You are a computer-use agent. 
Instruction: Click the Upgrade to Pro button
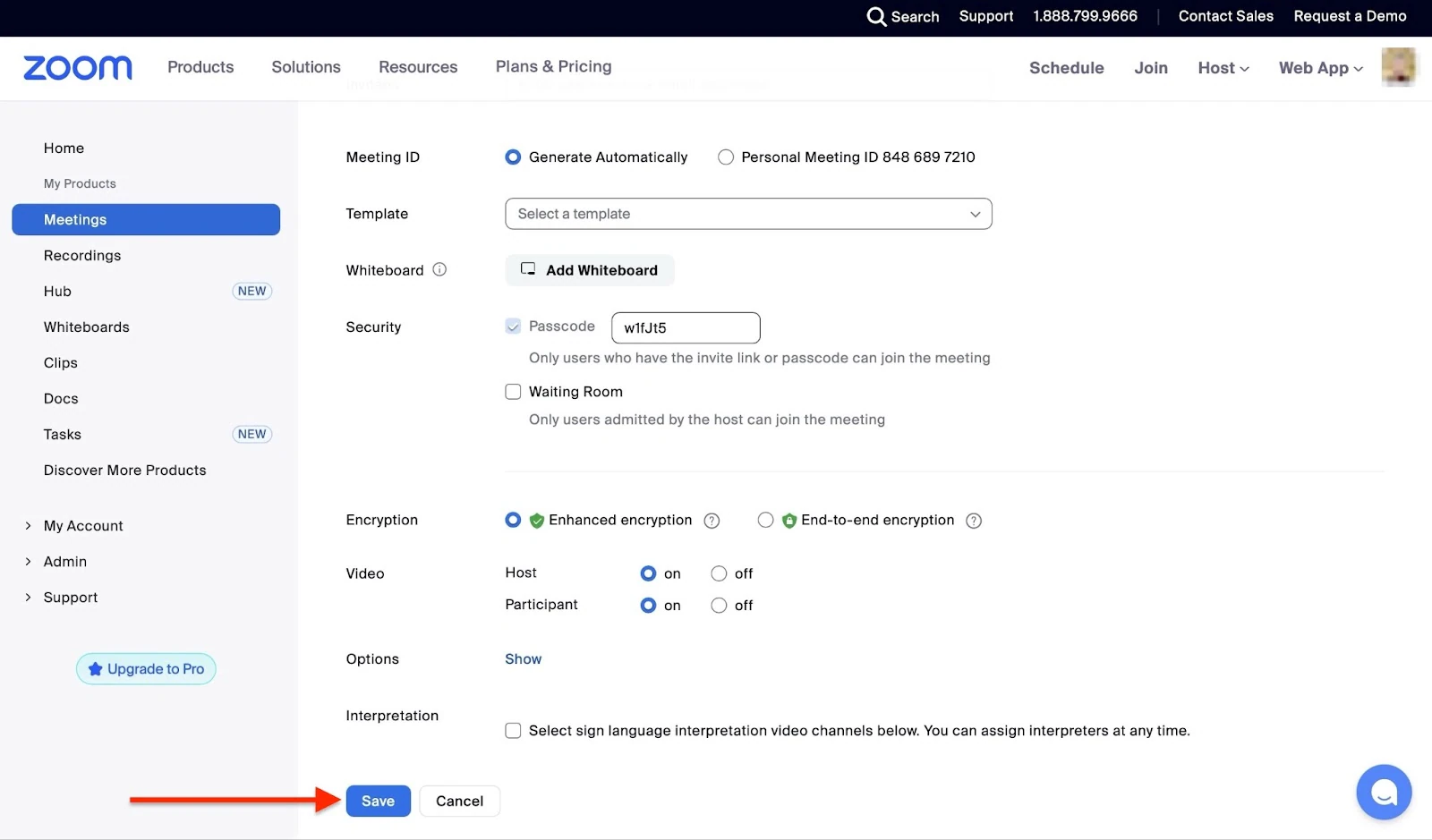coord(146,669)
